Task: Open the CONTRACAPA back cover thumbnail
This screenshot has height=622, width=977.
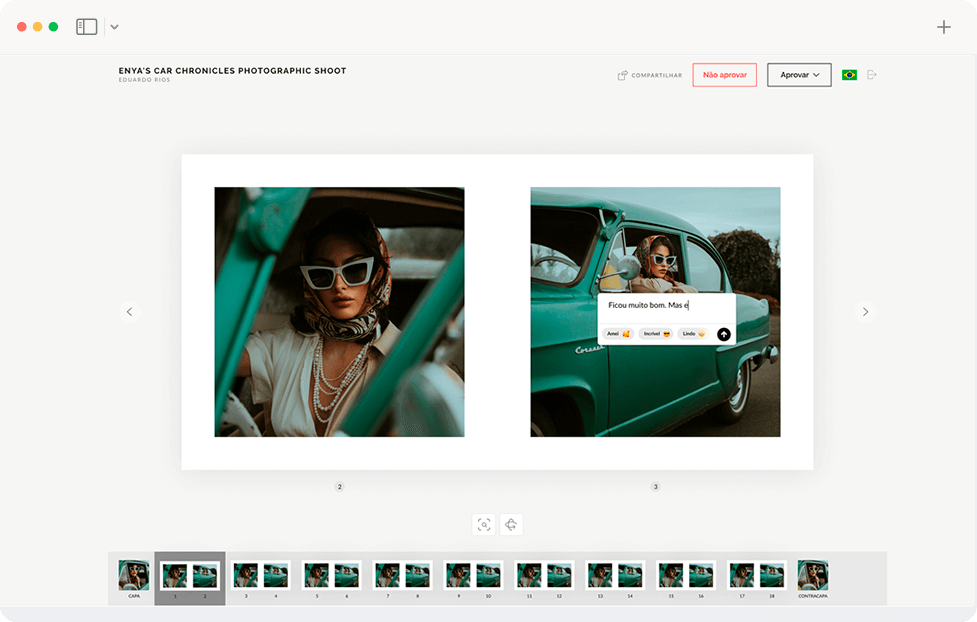Action: click(813, 576)
